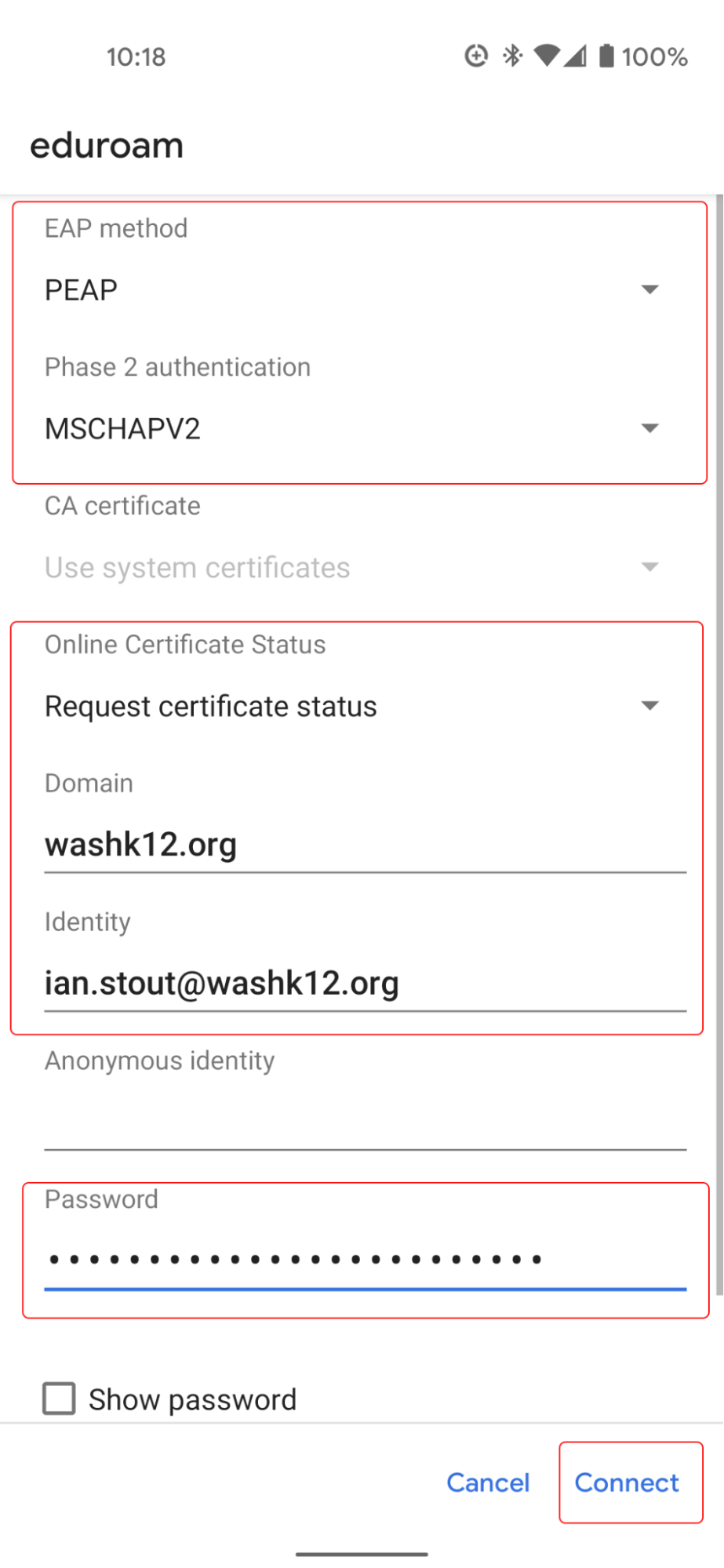Expand the Phase 2 authentication MSCHAPV2 dropdown
Viewport: 724px width, 1568px height.
point(353,429)
